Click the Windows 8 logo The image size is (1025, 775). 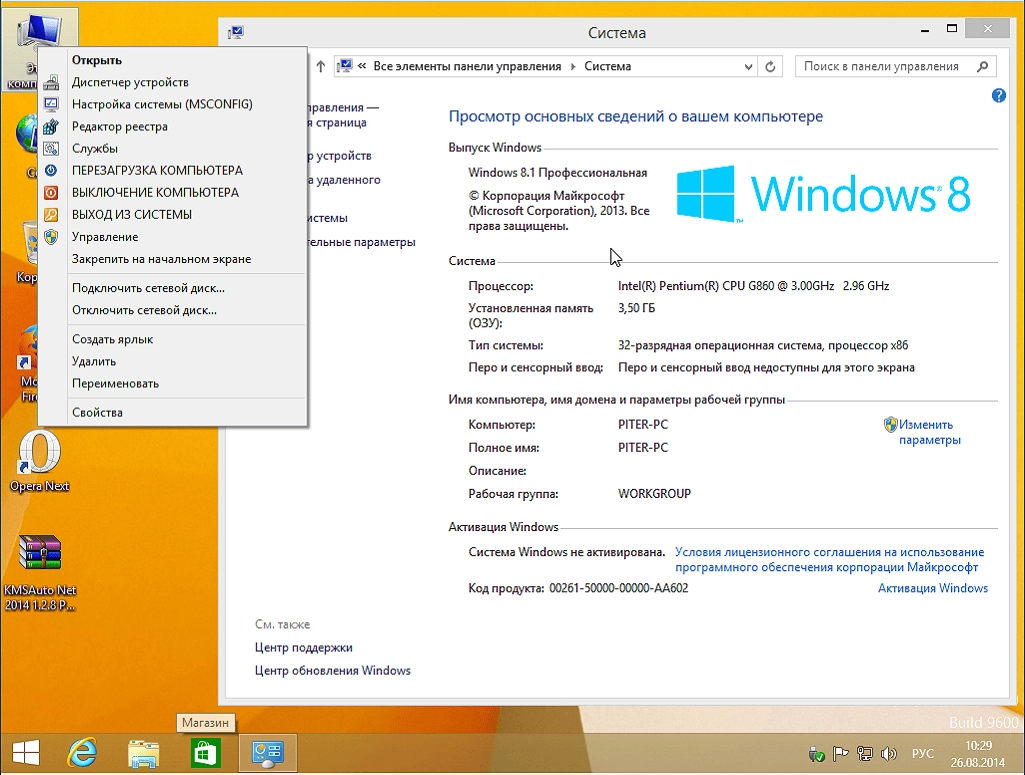tap(823, 194)
